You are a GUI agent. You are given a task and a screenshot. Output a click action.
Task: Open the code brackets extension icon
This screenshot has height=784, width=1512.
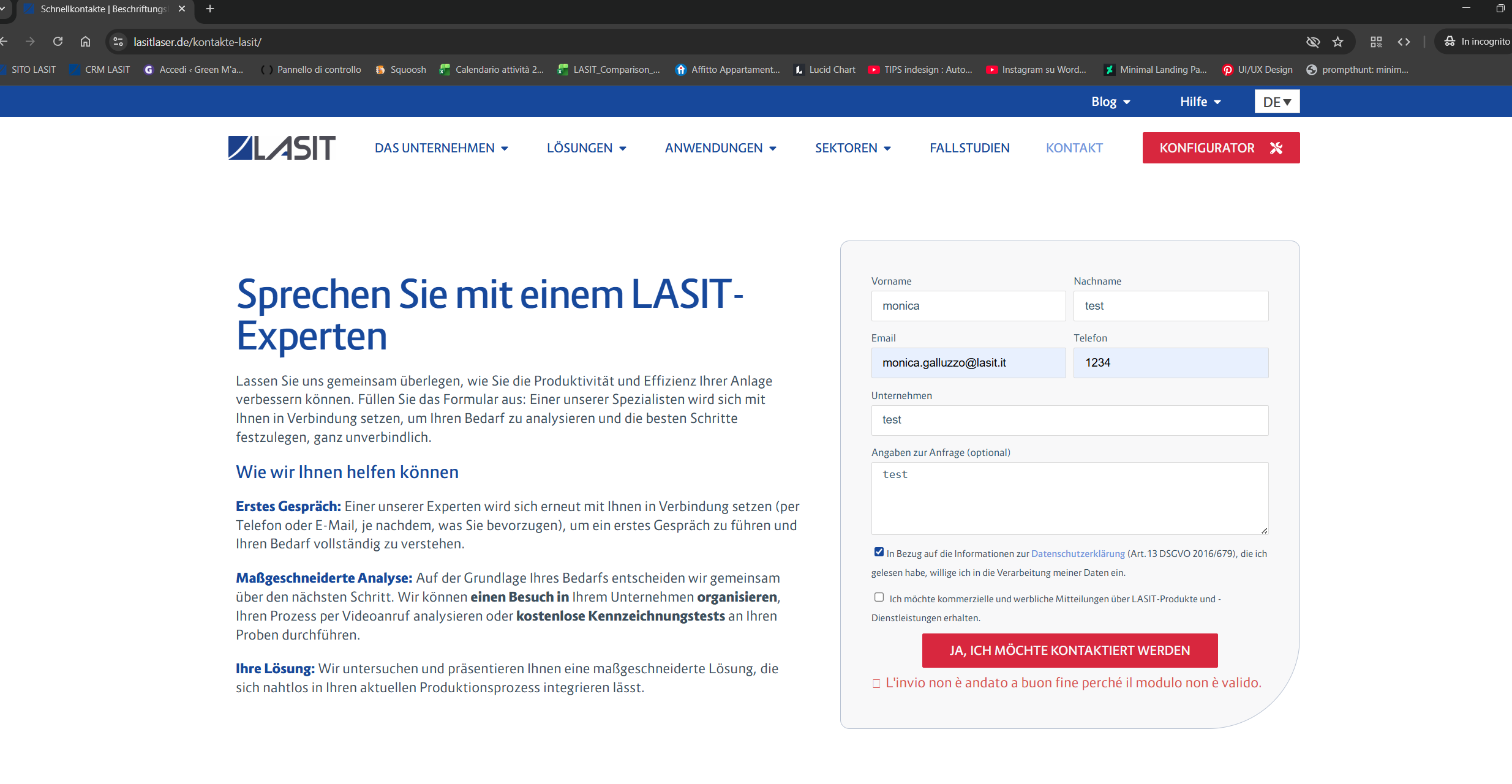click(1404, 42)
